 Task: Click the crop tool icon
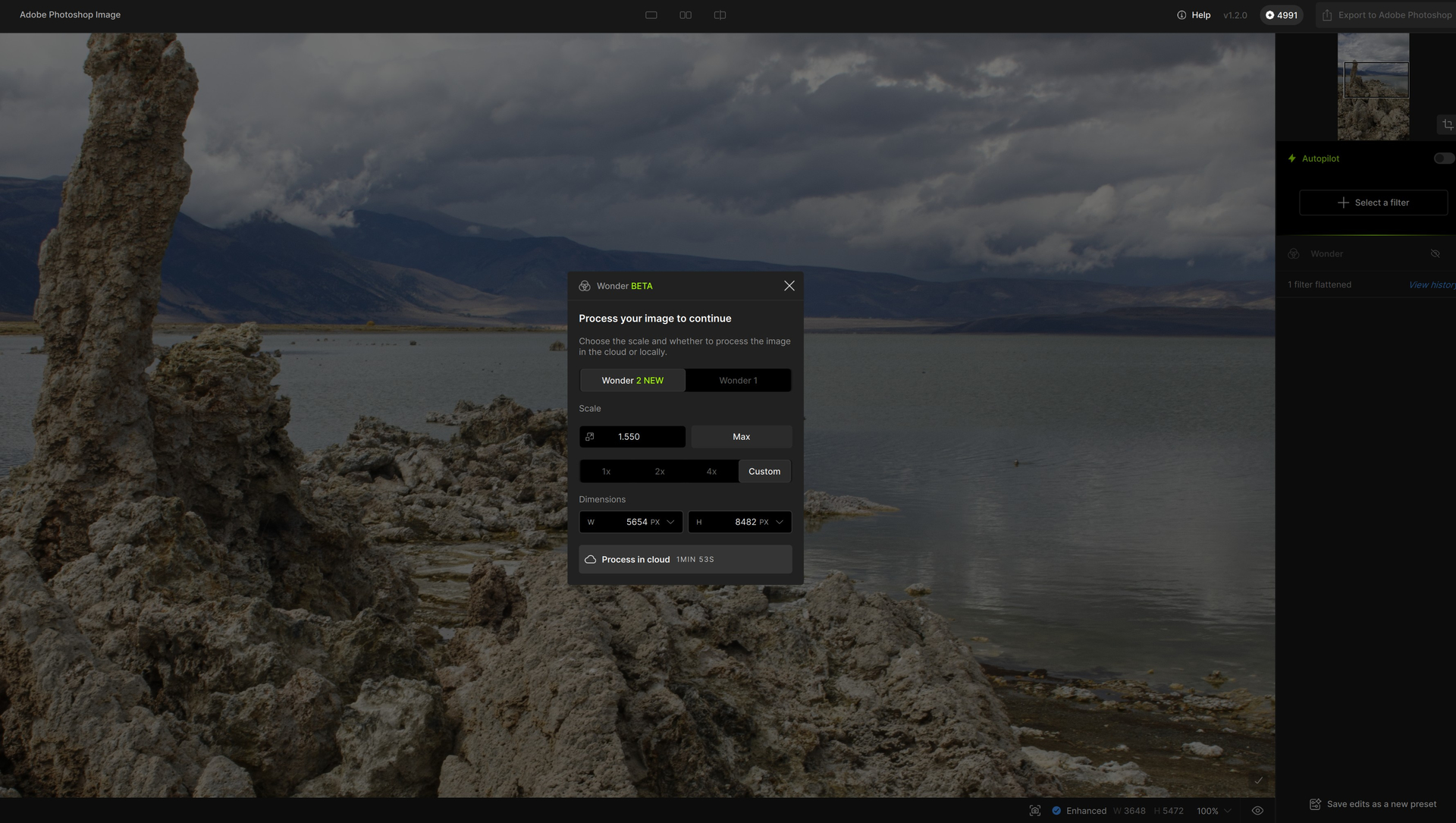point(1447,124)
